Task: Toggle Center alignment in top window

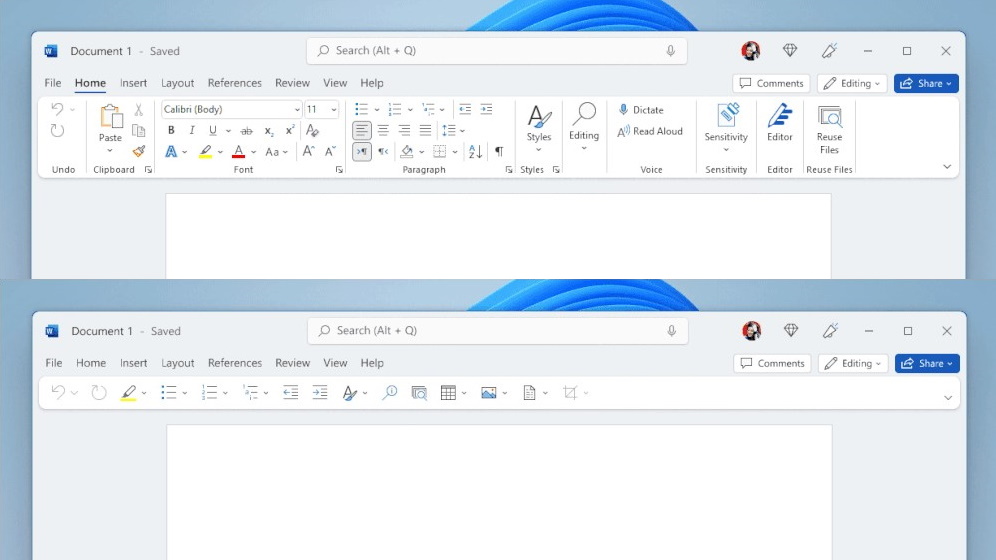Action: (383, 130)
